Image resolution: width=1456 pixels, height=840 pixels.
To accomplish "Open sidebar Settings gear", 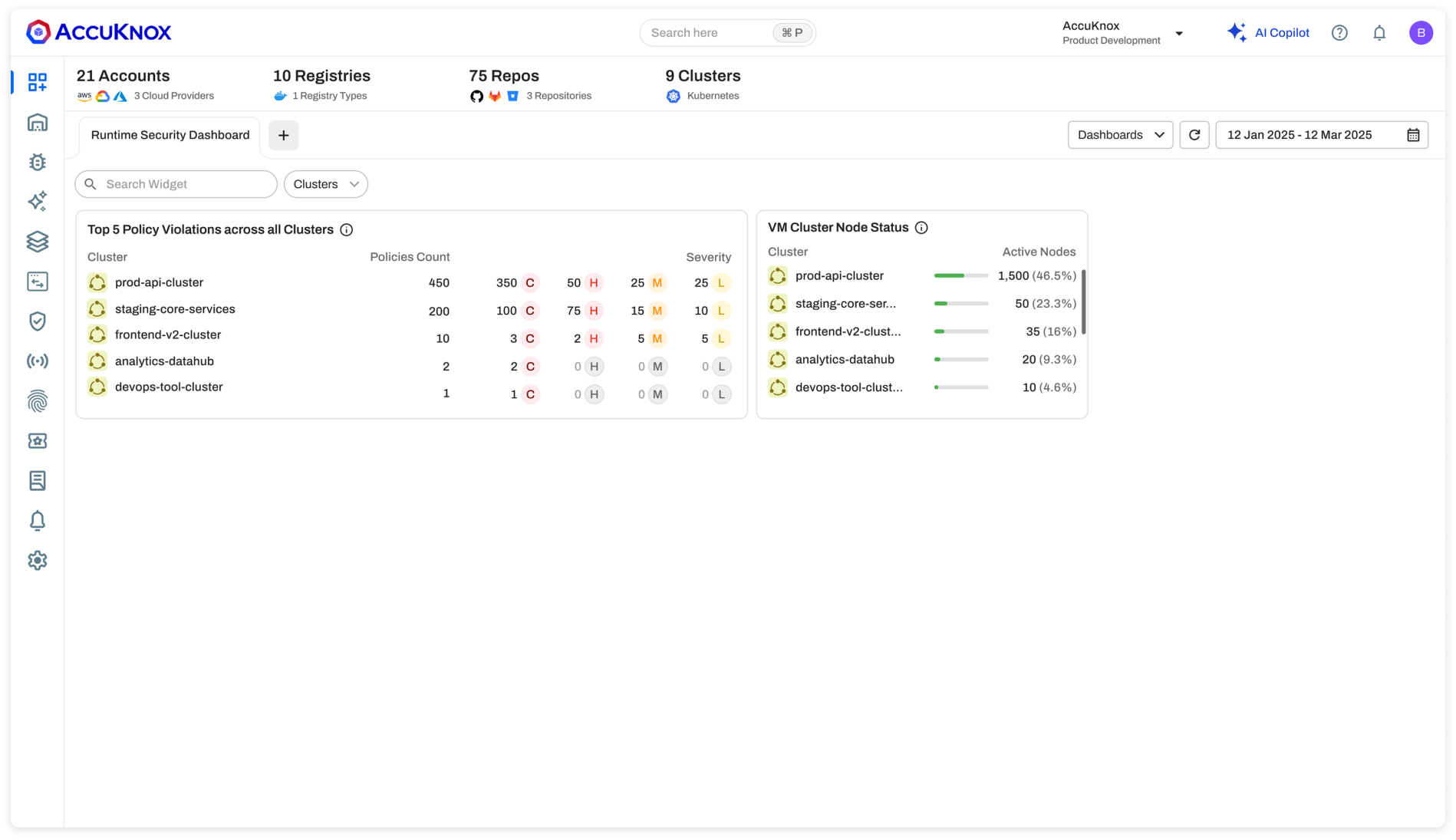I will (x=37, y=561).
